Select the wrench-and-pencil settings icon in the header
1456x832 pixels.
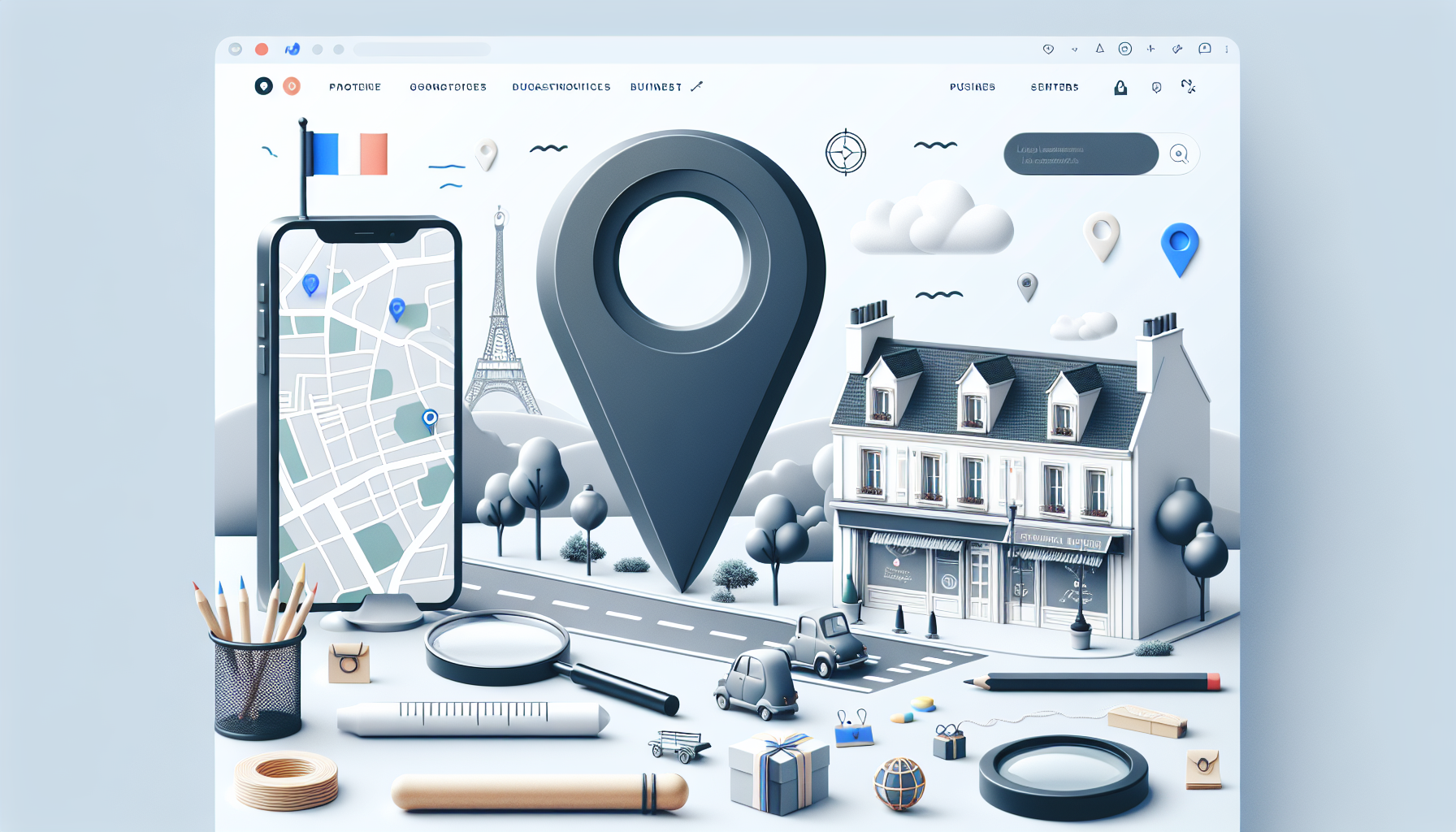coord(1188,87)
